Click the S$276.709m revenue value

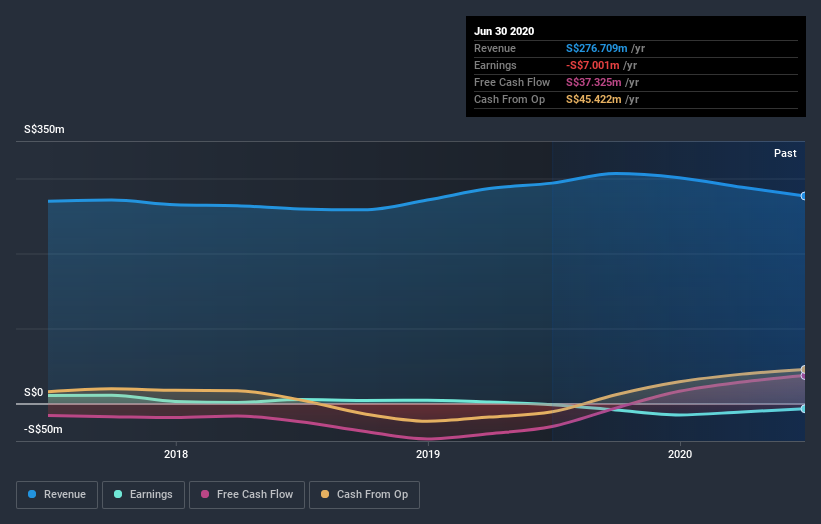pos(596,49)
